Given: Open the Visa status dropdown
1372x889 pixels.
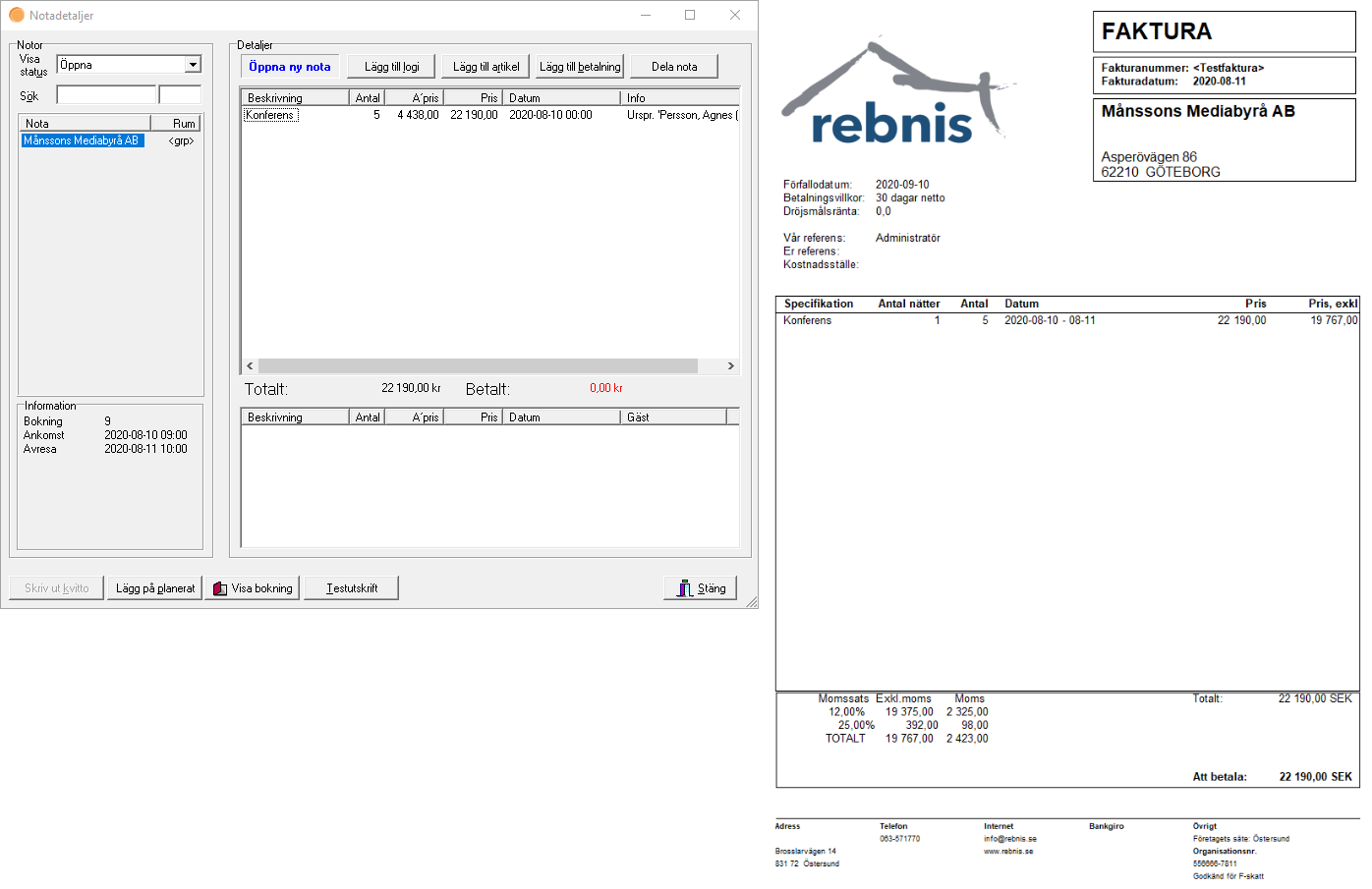Looking at the screenshot, I should click(x=193, y=65).
